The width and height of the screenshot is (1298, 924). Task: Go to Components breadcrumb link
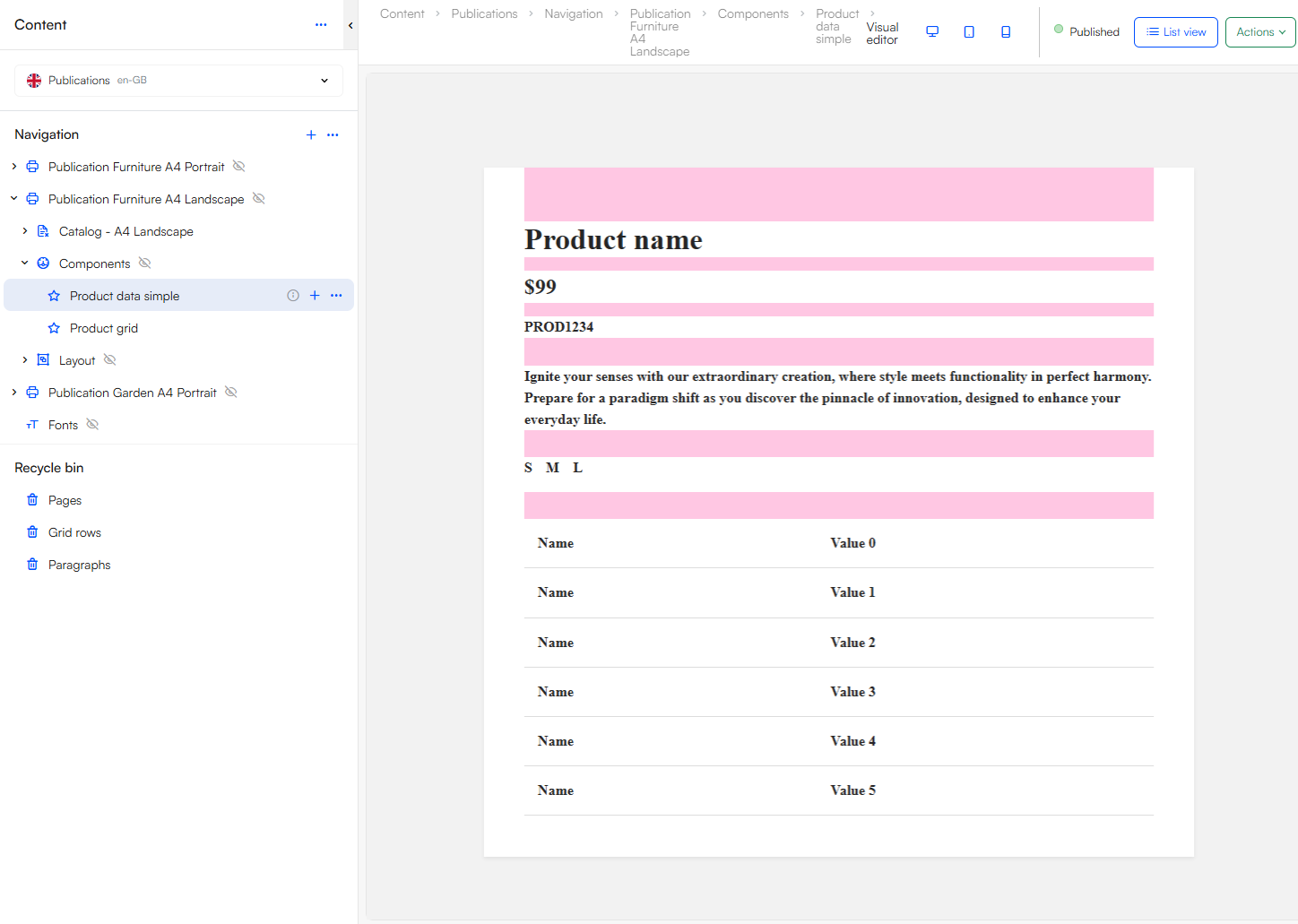pyautogui.click(x=753, y=13)
